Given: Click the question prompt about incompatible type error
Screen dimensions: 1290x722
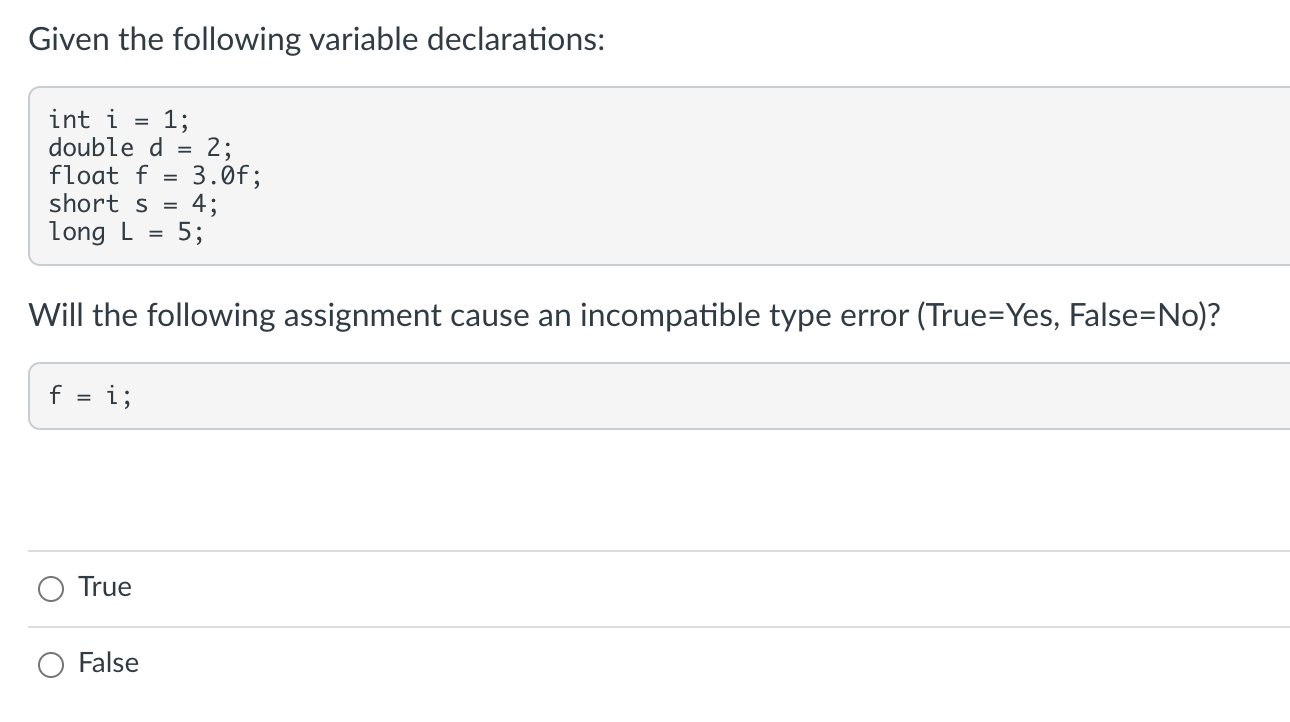Looking at the screenshot, I should point(625,315).
